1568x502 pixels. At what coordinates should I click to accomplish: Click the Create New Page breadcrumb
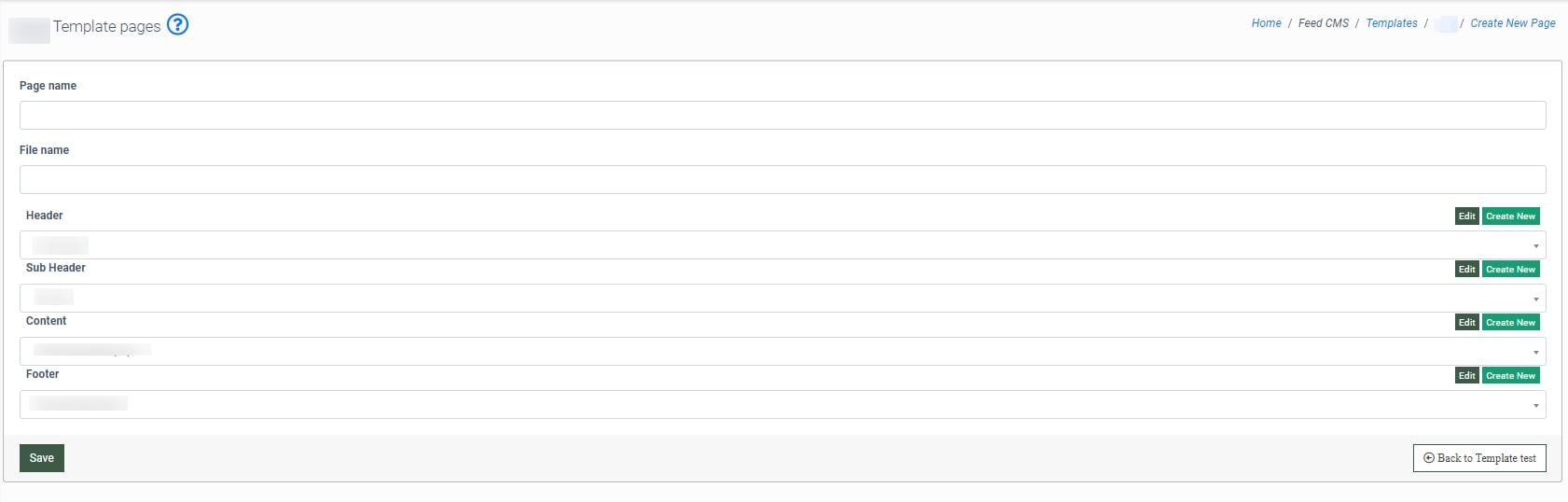point(1512,23)
